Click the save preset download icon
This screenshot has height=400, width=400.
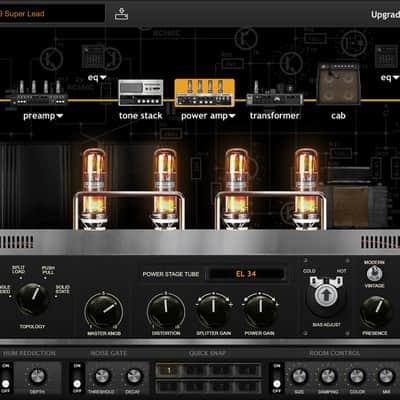point(121,14)
